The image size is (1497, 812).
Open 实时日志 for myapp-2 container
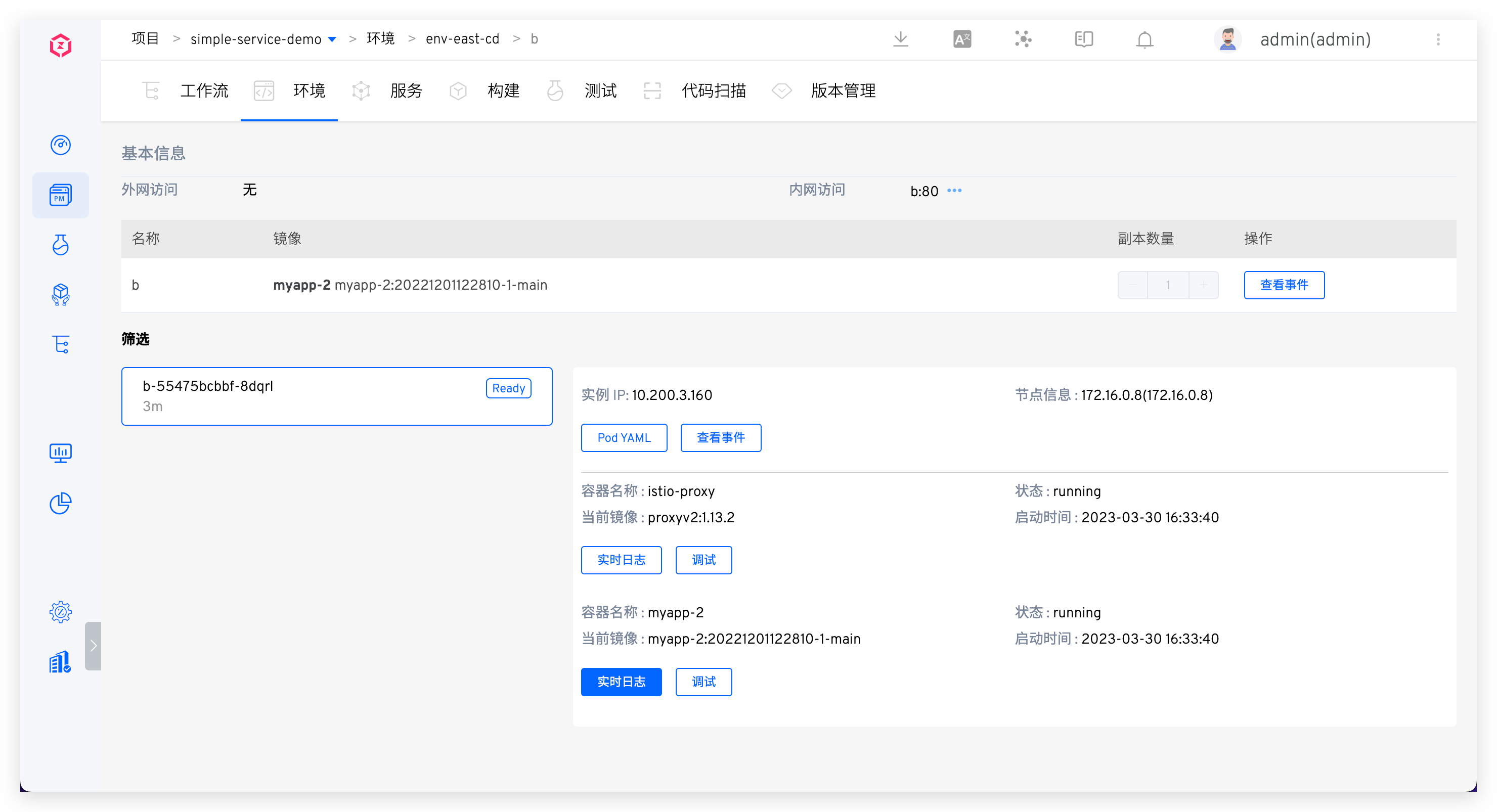(621, 682)
